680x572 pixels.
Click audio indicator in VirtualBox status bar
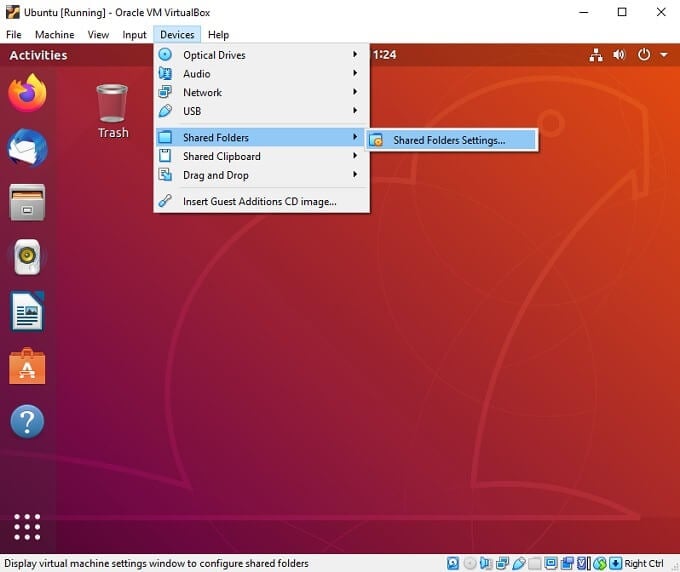pos(486,563)
